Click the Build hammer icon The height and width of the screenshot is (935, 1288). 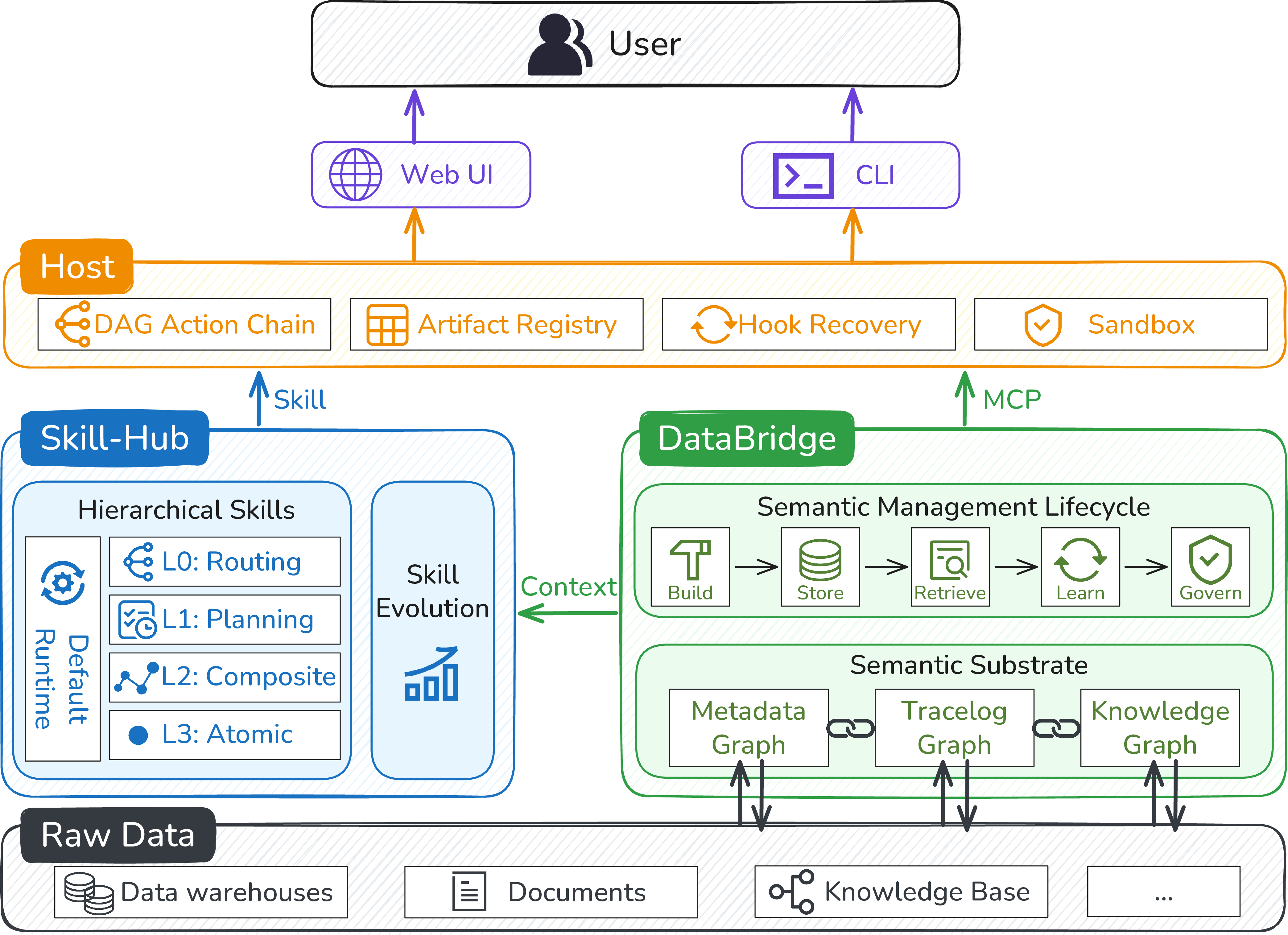(x=691, y=560)
